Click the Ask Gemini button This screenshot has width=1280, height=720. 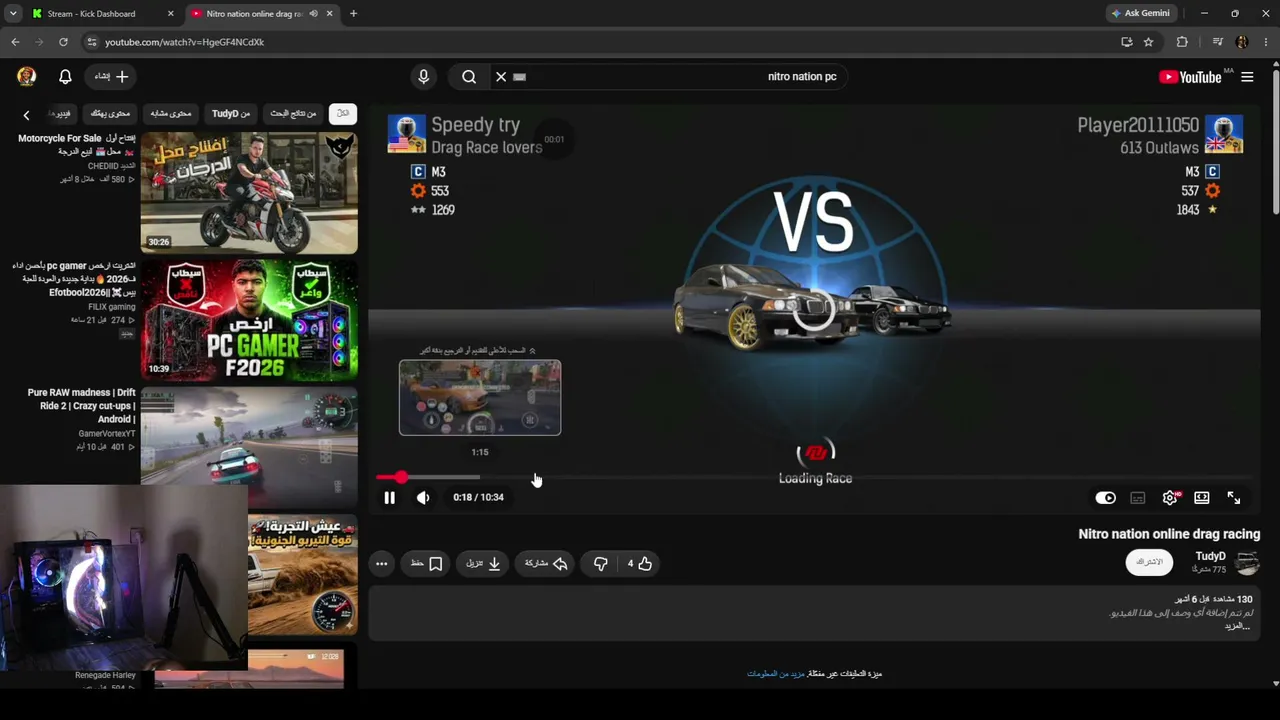pyautogui.click(x=1141, y=14)
